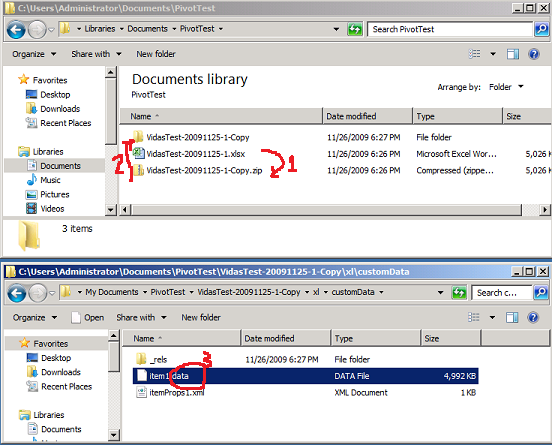Open Downloads in customData window favorites

[x=54, y=372]
